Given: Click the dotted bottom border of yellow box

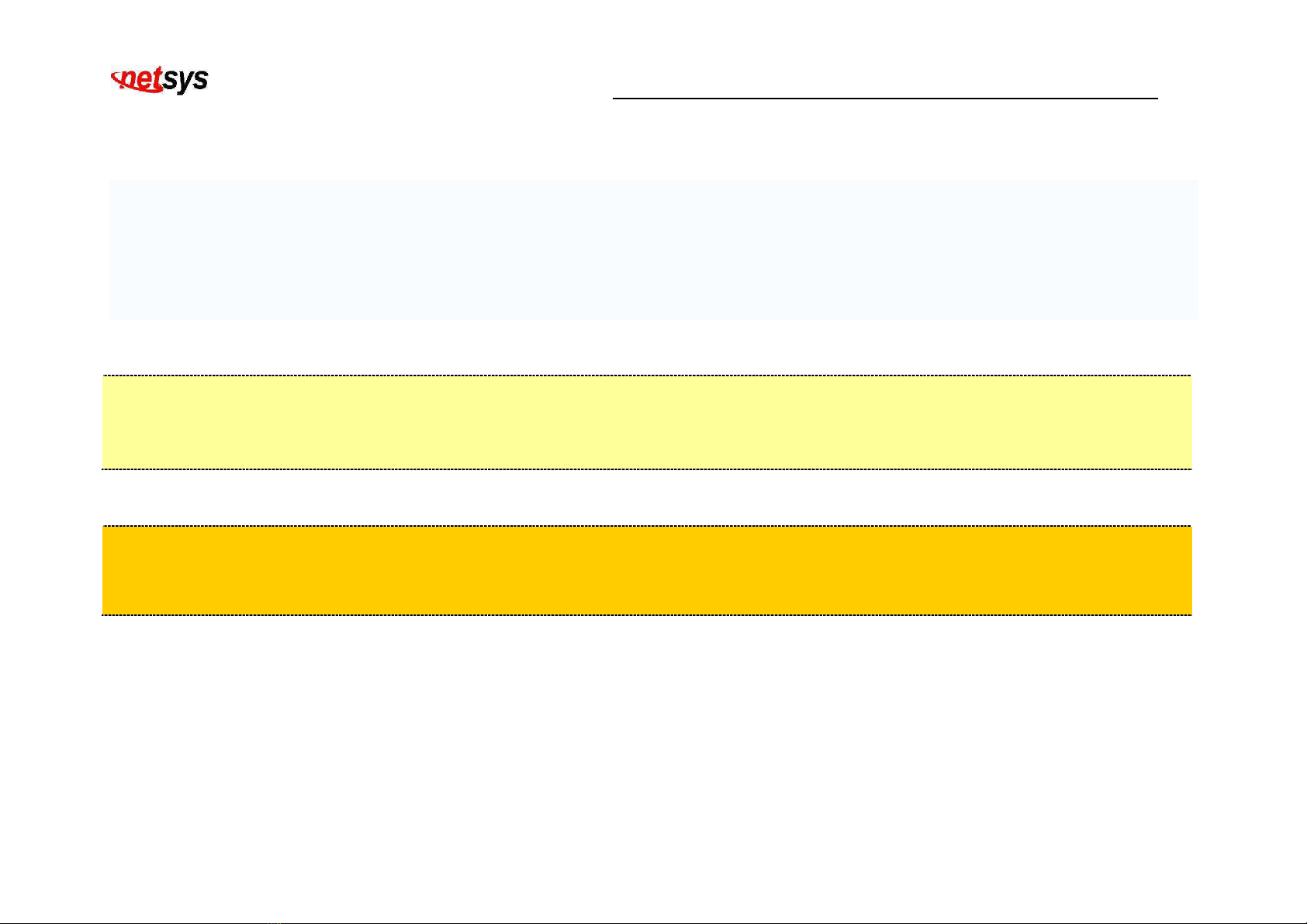Looking at the screenshot, I should pyautogui.click(x=647, y=469).
